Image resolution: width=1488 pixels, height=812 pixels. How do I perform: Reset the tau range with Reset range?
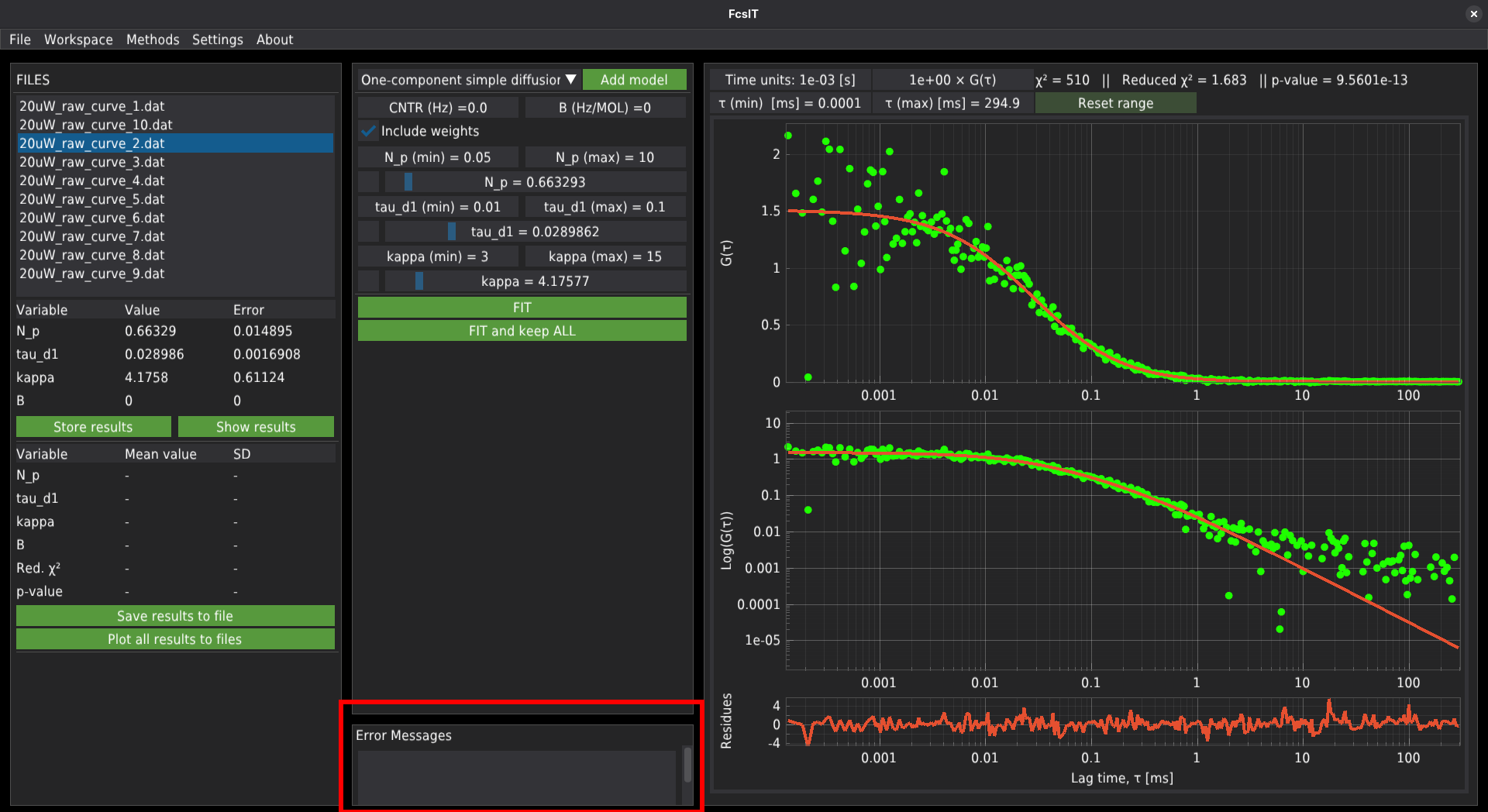[1115, 103]
